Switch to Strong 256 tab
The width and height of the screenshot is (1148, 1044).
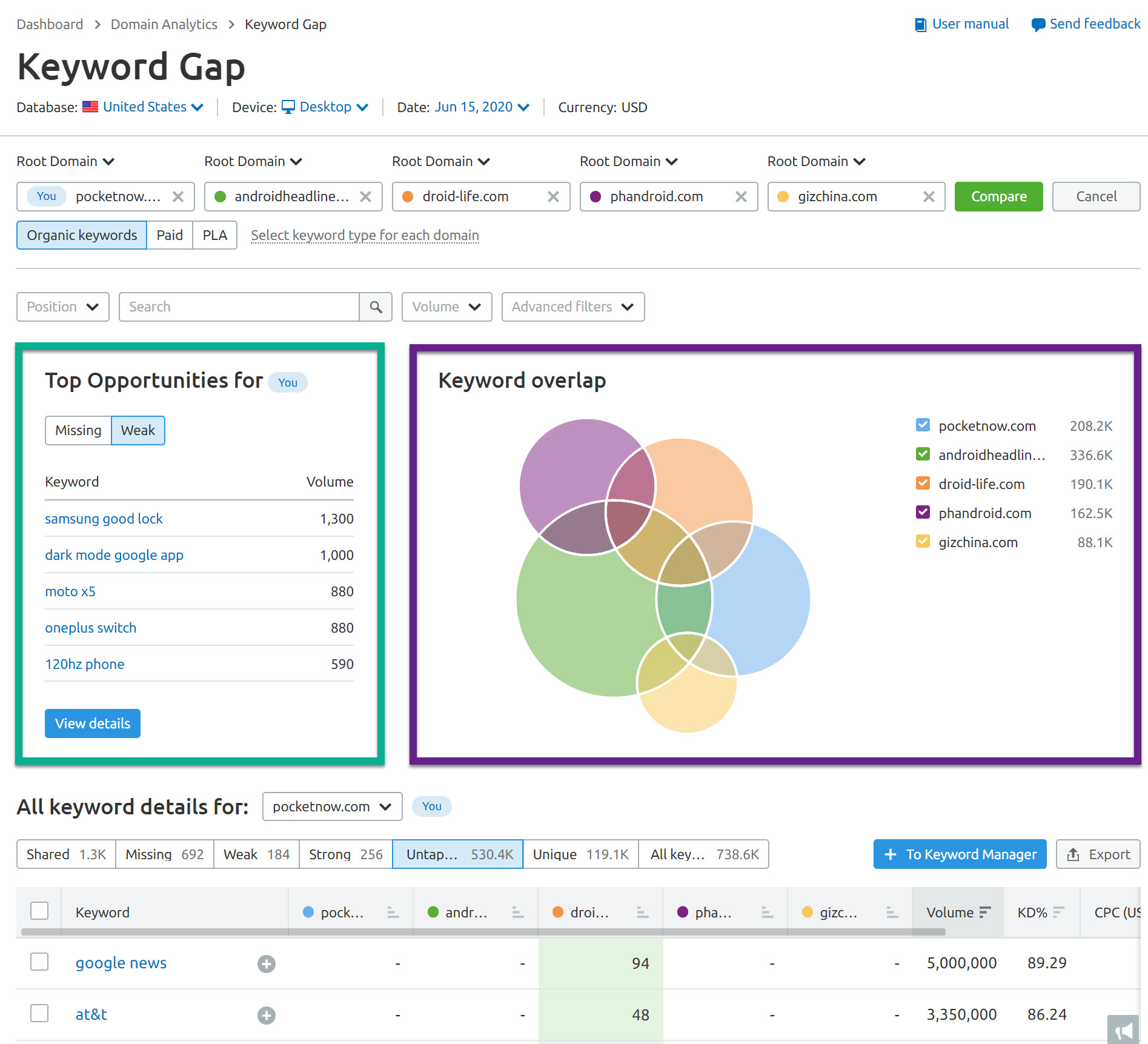pos(346,854)
